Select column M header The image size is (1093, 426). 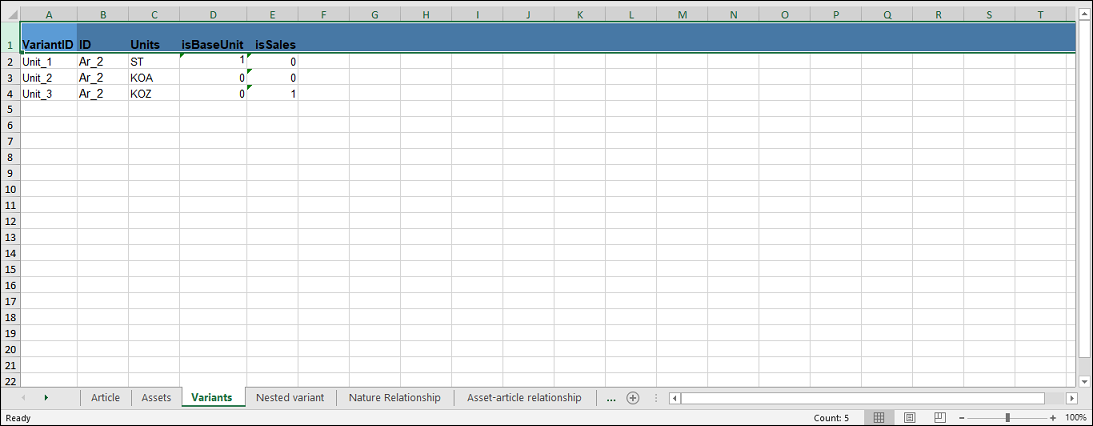tap(682, 15)
